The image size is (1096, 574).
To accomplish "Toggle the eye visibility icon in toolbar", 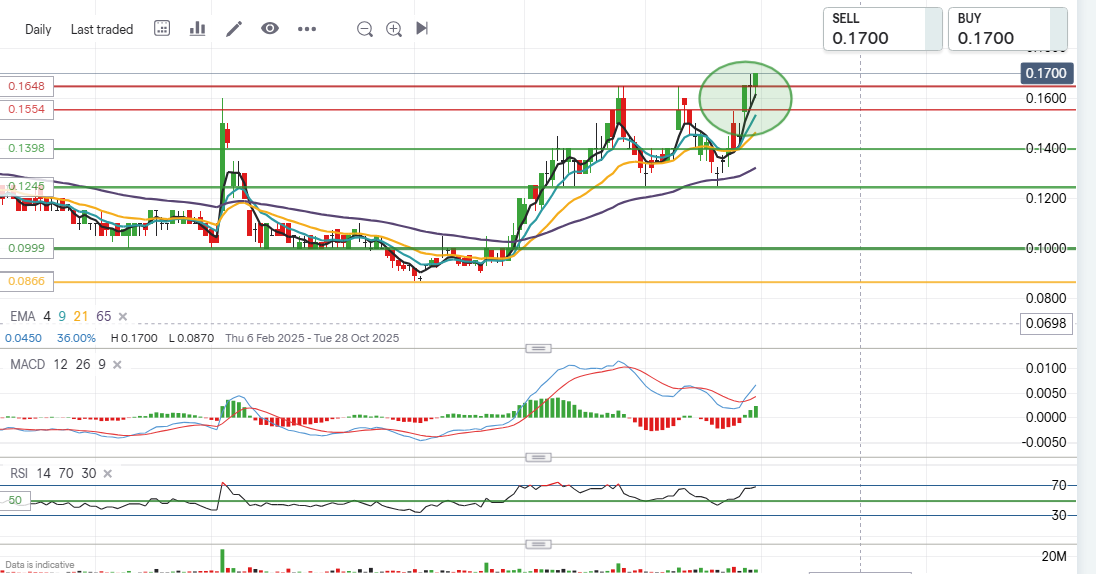I will click(270, 29).
